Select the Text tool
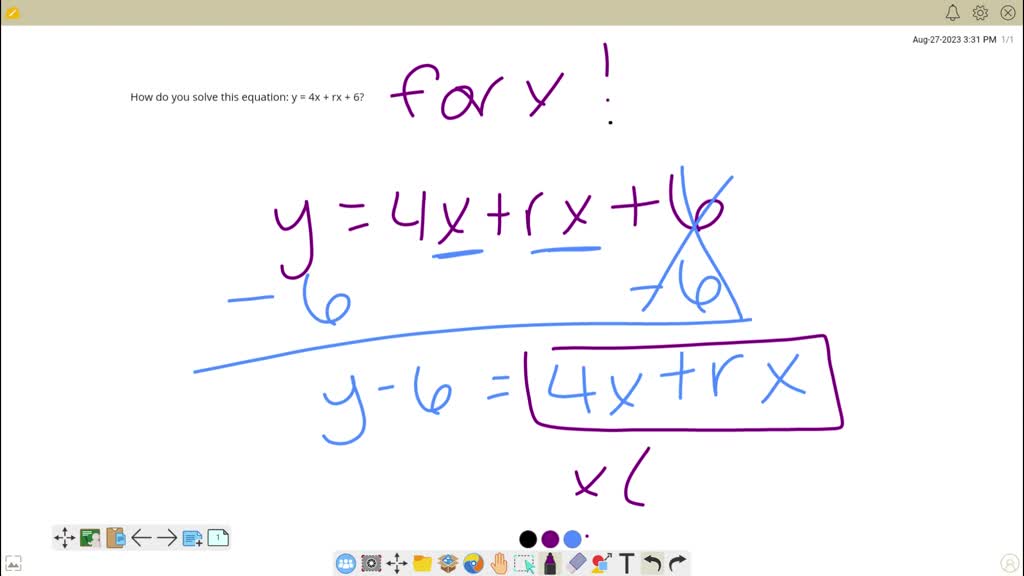This screenshot has width=1024, height=576. 627,563
